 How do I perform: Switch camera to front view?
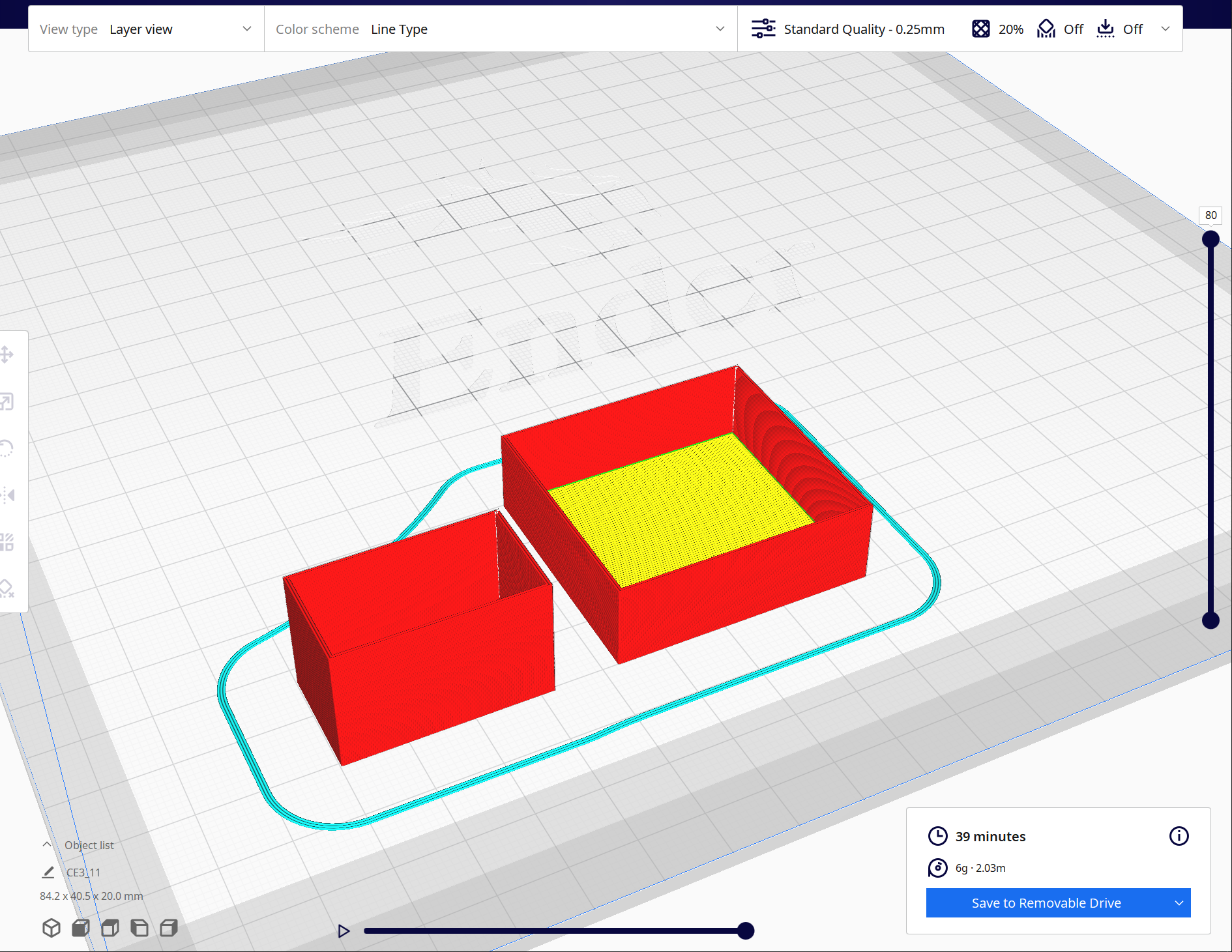click(80, 927)
